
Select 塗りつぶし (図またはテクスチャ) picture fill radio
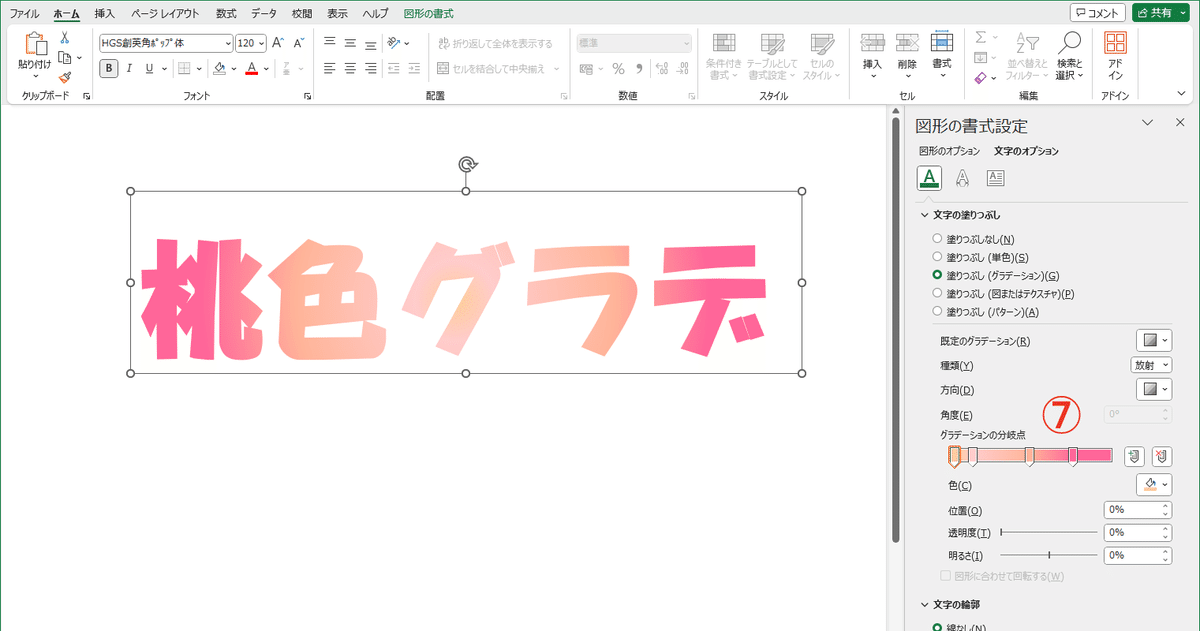(x=937, y=293)
